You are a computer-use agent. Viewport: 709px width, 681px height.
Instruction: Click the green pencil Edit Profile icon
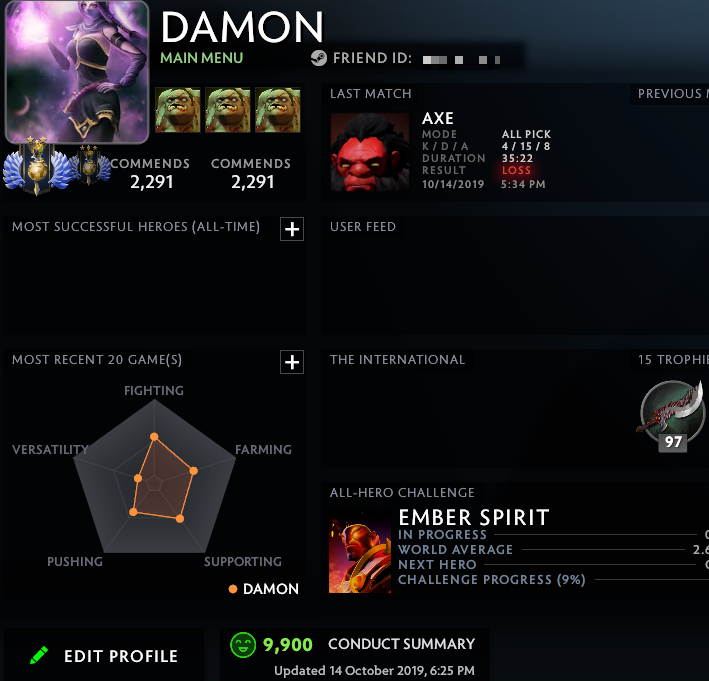[39, 655]
